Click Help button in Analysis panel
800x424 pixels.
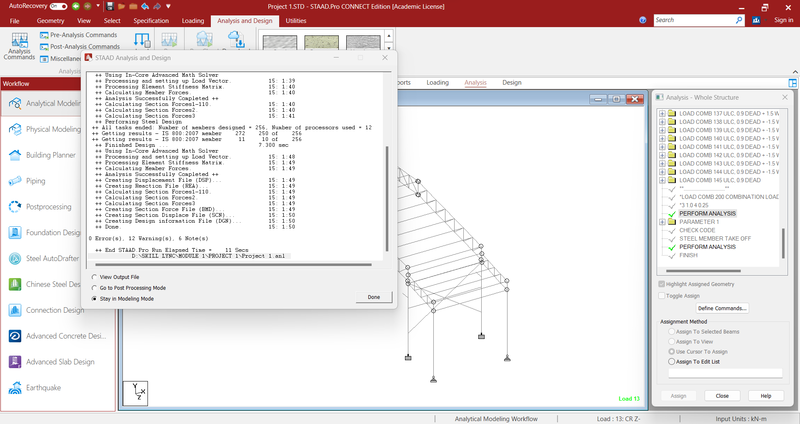[x=766, y=396]
